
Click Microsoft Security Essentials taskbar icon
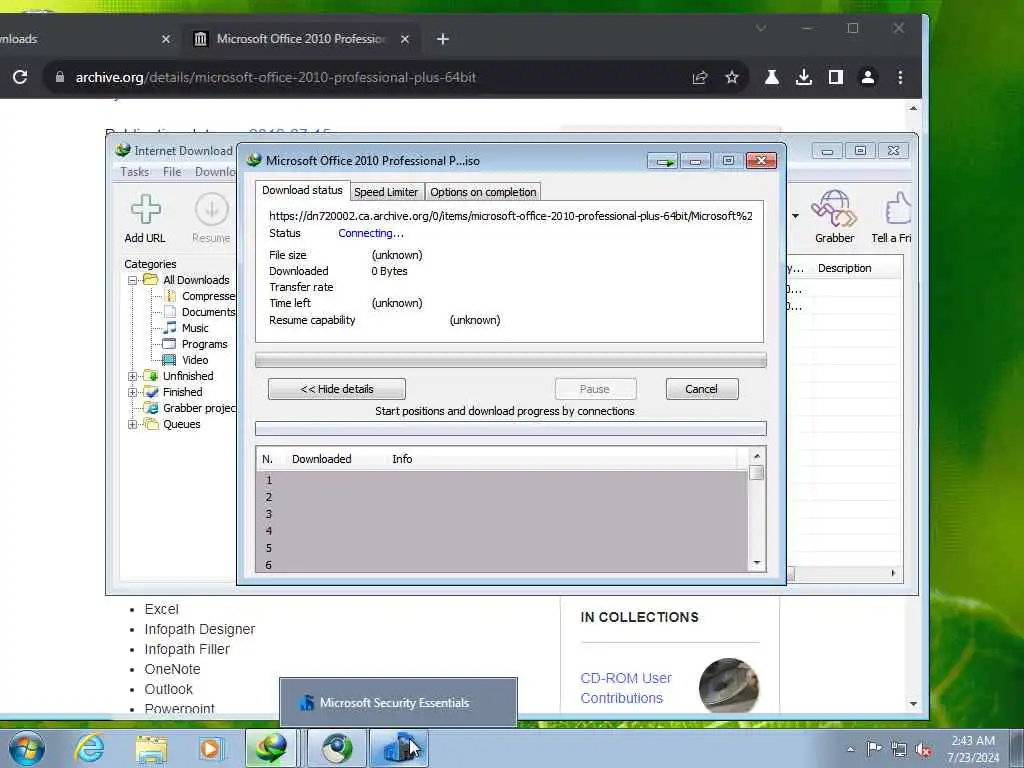point(399,748)
